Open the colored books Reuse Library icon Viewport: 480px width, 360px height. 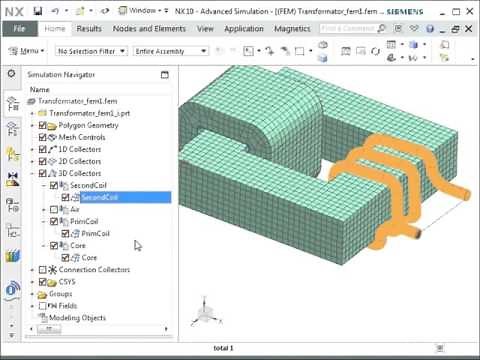click(x=12, y=255)
